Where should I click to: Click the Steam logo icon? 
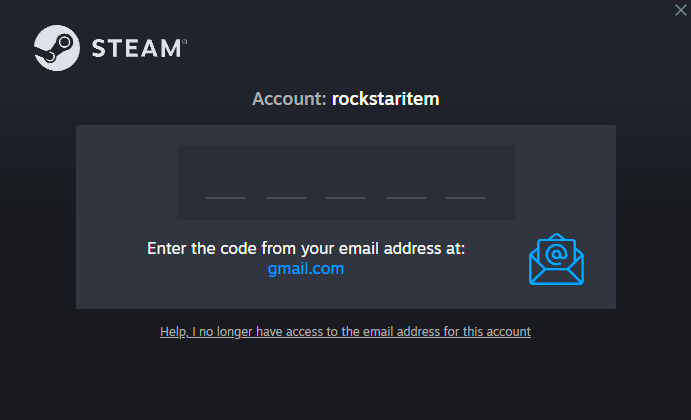[x=55, y=47]
